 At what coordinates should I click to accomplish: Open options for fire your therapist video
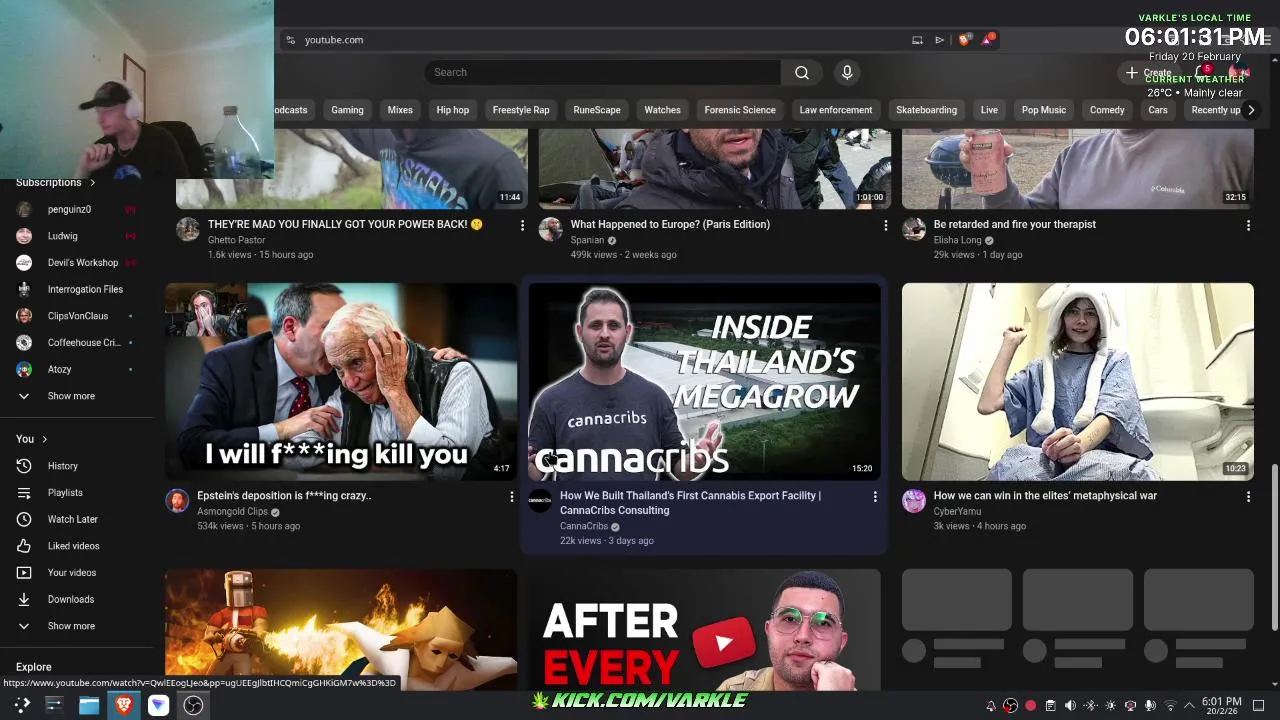[x=1248, y=226]
